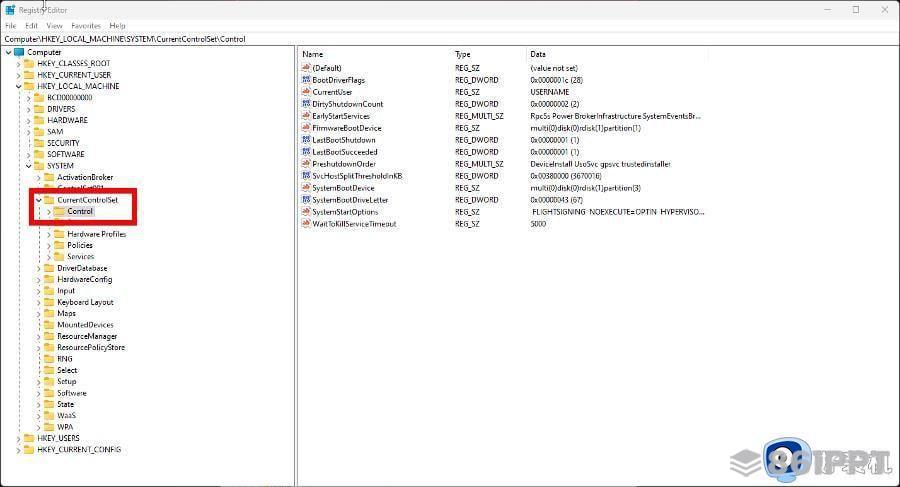Select the RNG key
Viewport: 900px width, 487px height.
click(65, 359)
